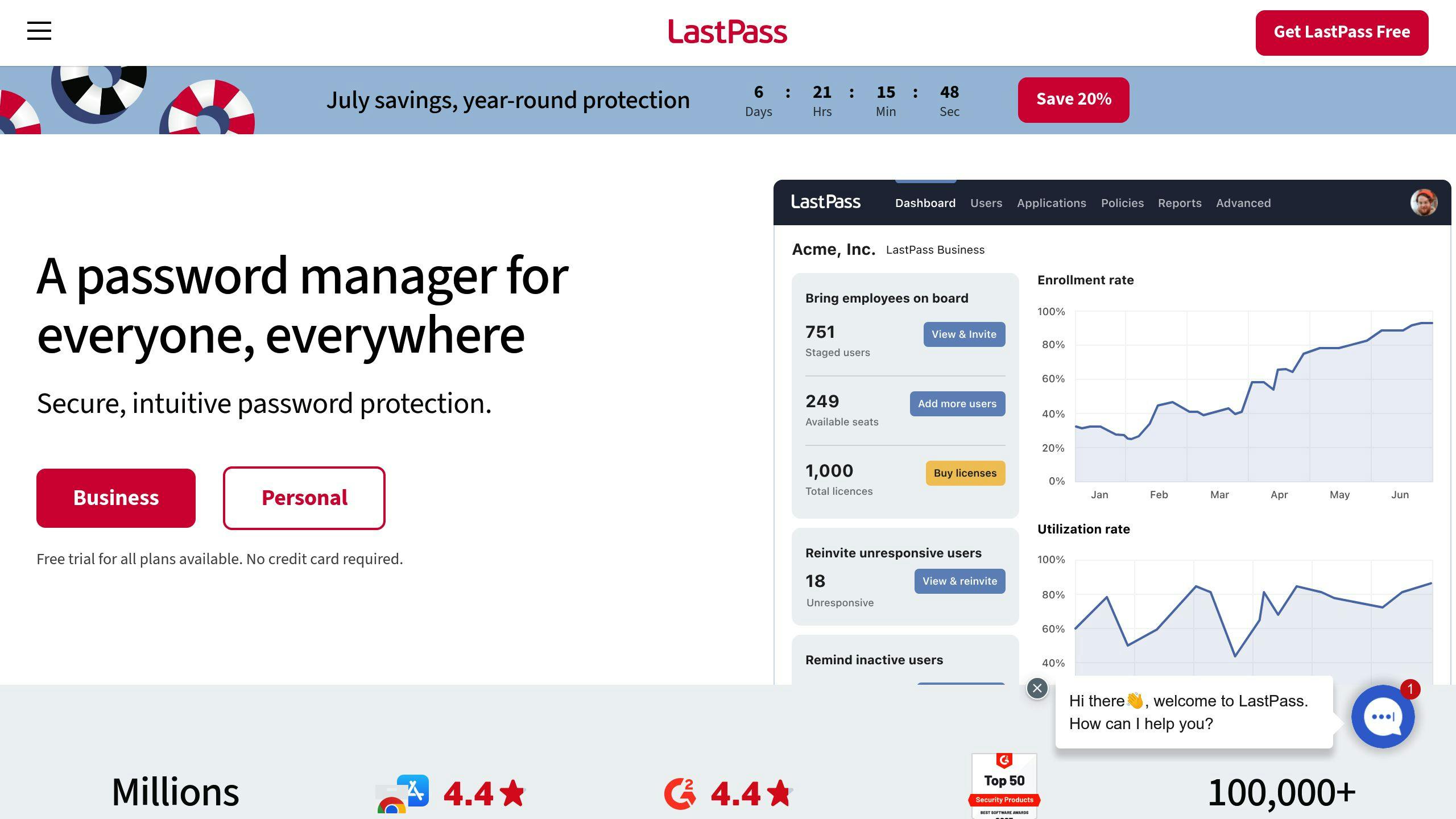
Task: Click the '249' available seats value
Action: [x=822, y=402]
